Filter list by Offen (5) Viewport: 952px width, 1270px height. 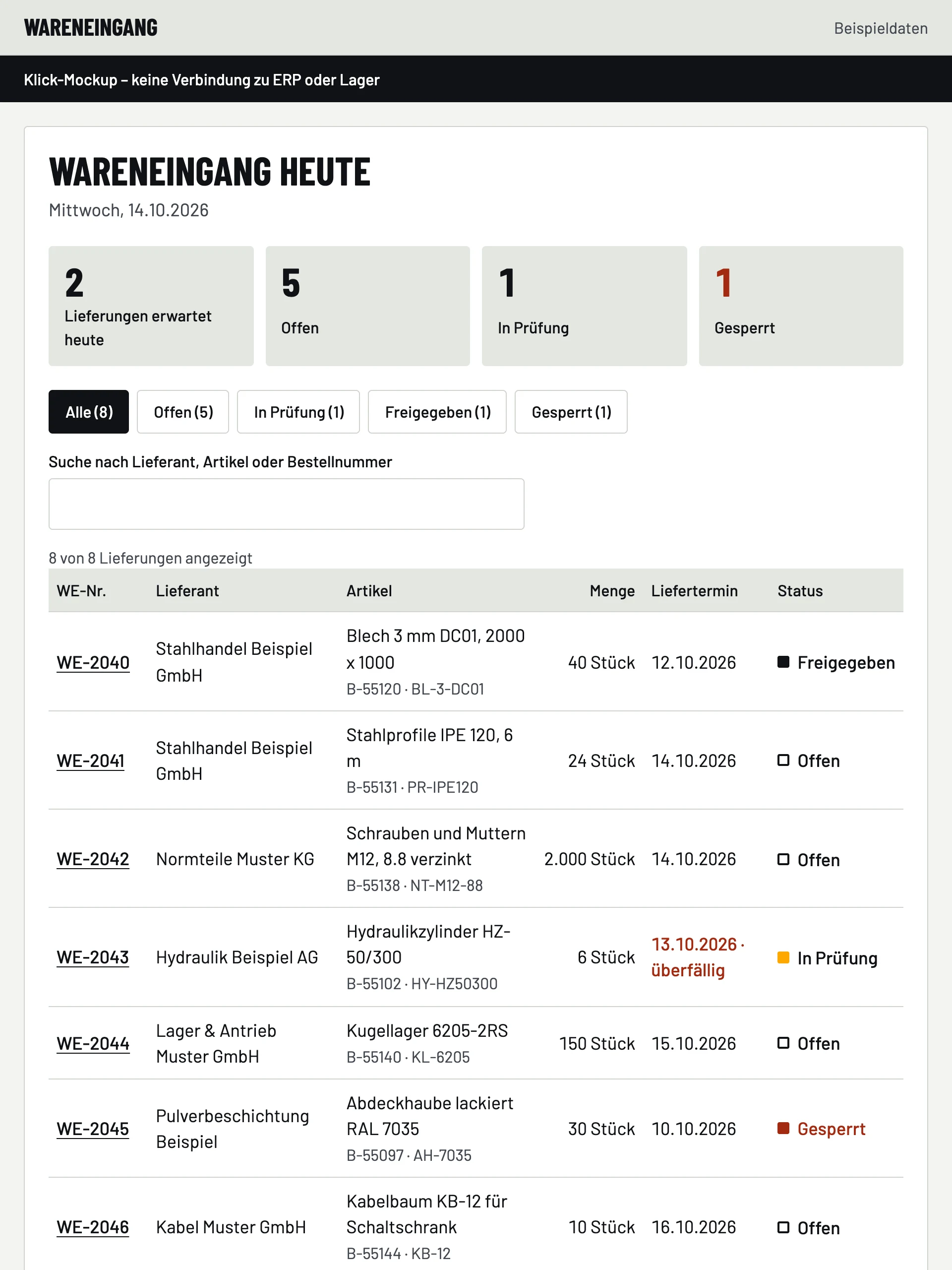(183, 412)
